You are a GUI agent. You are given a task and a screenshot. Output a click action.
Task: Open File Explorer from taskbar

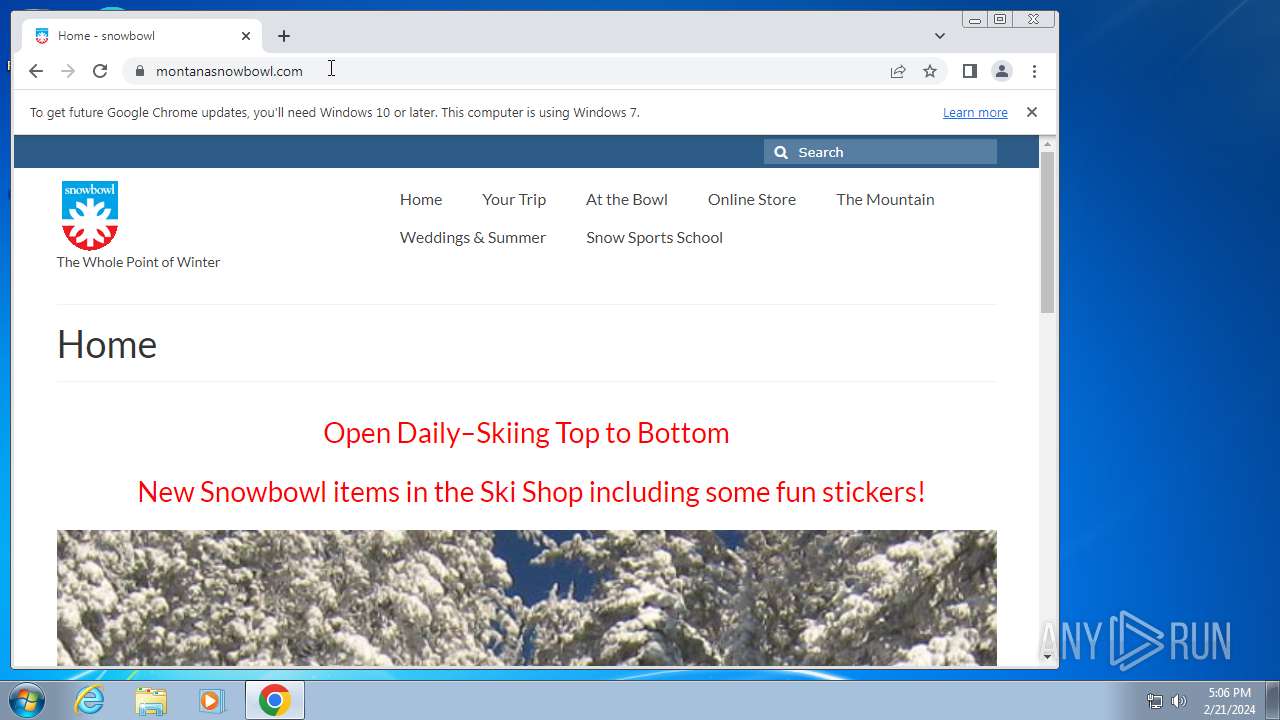pyautogui.click(x=151, y=701)
